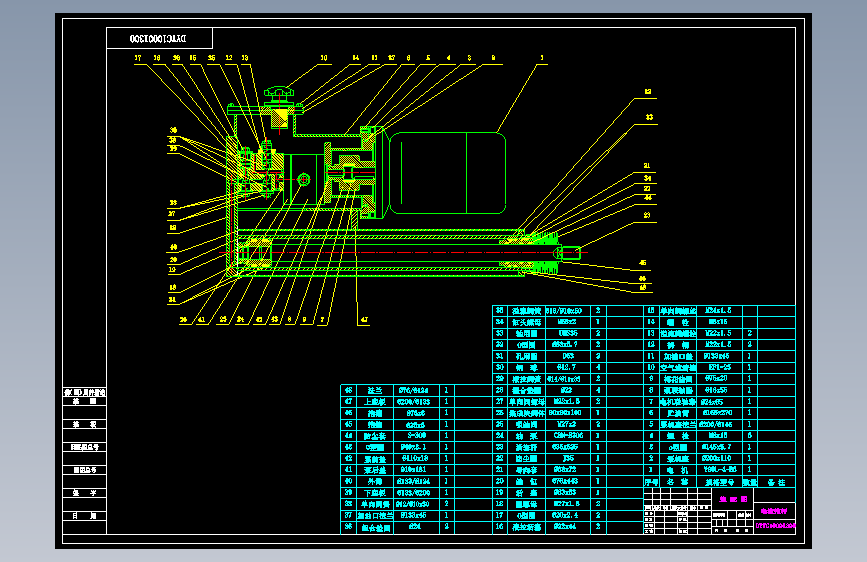Click the 下底板 name cell in row 39
Screen dimensions: 867x562
point(375,492)
